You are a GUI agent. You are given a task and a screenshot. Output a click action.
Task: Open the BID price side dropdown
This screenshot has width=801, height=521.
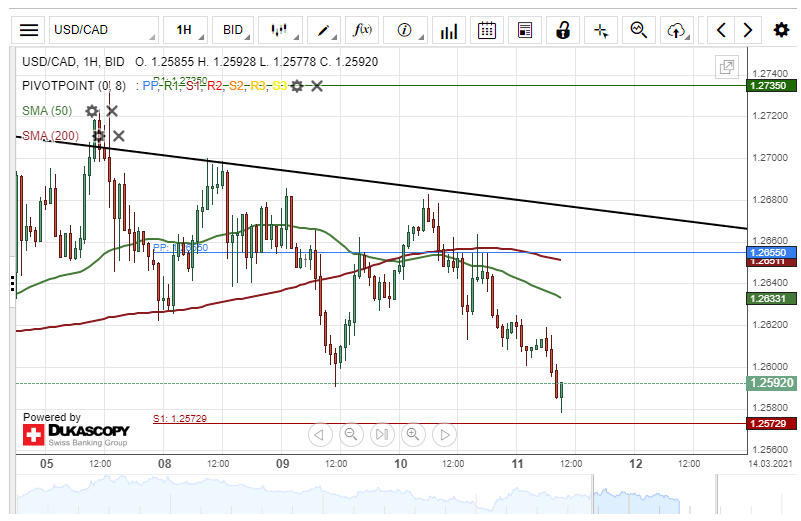232,30
